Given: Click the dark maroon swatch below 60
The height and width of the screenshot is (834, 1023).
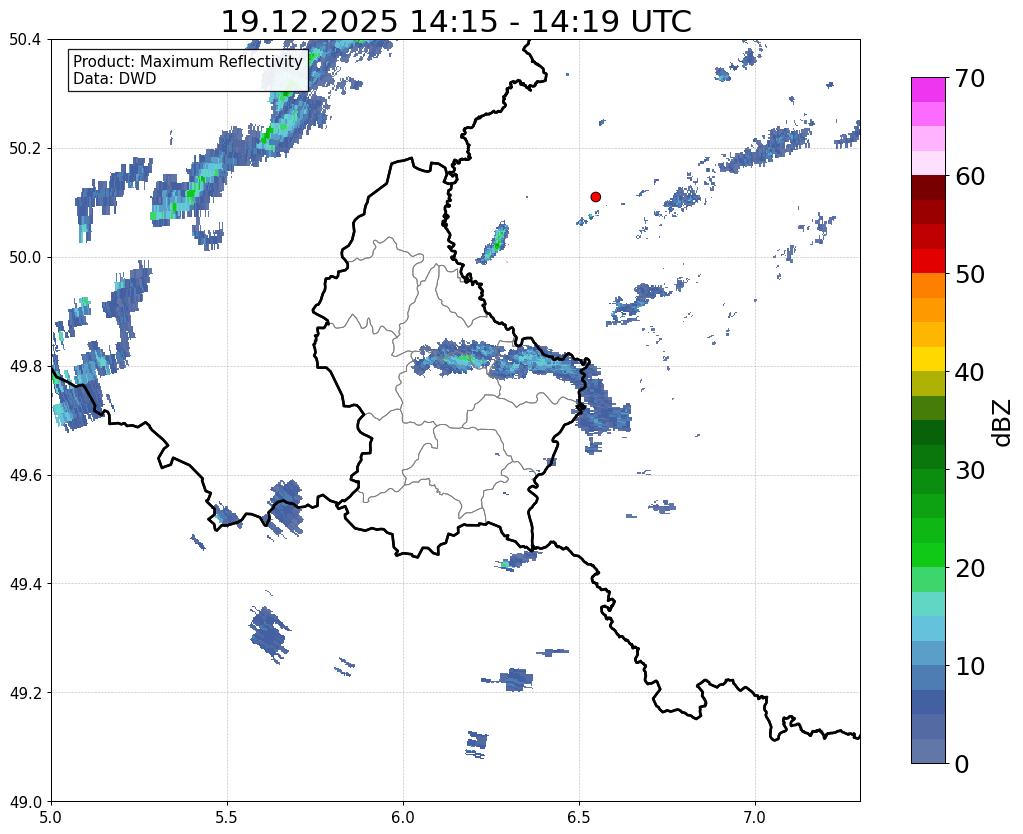Looking at the screenshot, I should [928, 188].
